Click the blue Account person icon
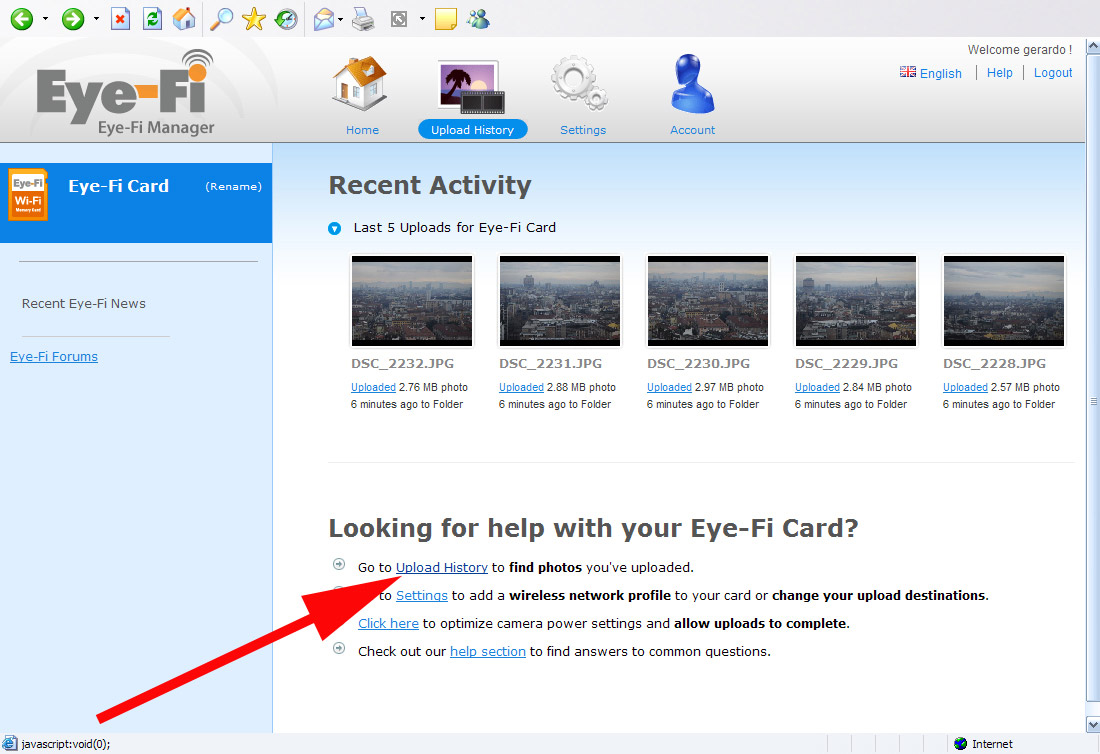The width and height of the screenshot is (1100, 754). pos(692,84)
